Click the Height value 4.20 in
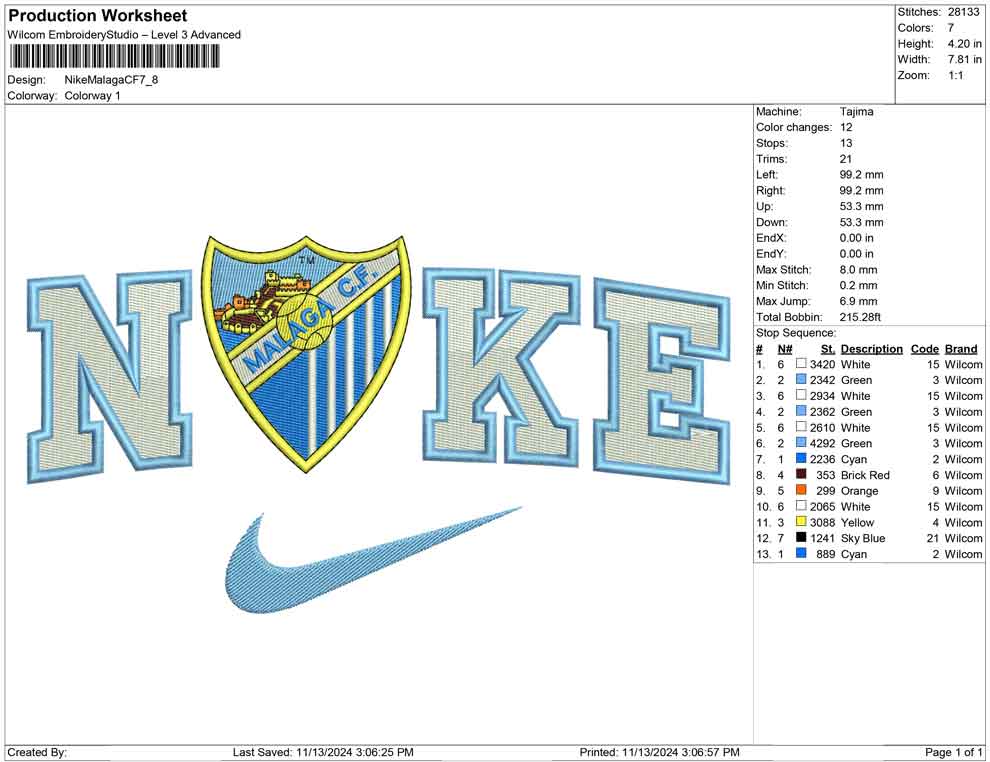 (x=964, y=44)
